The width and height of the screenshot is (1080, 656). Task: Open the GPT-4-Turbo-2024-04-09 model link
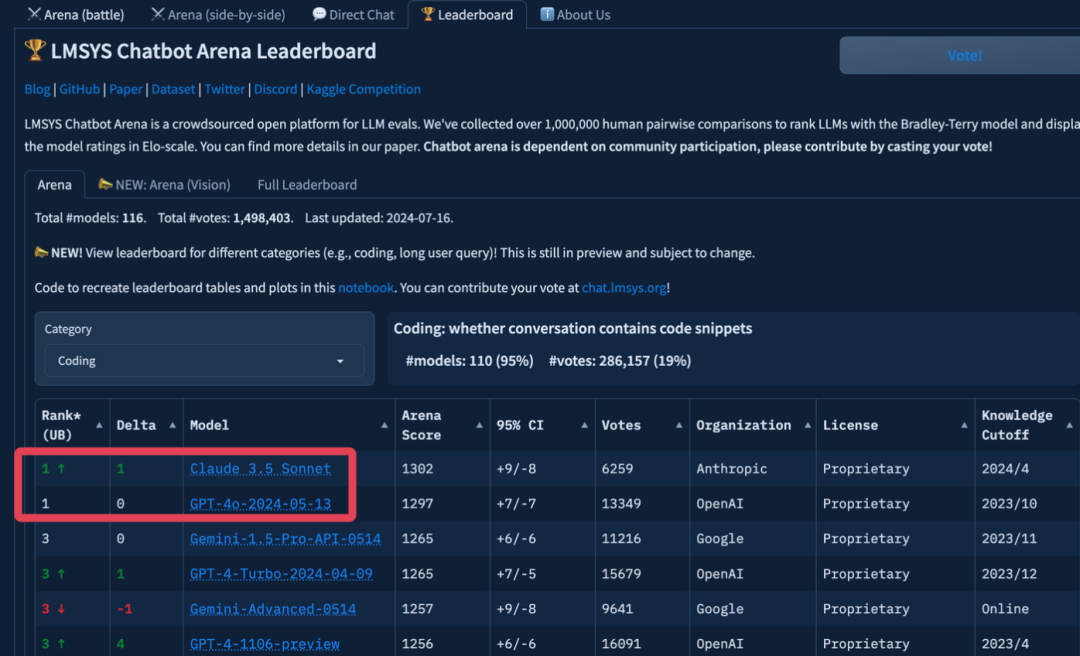[281, 574]
